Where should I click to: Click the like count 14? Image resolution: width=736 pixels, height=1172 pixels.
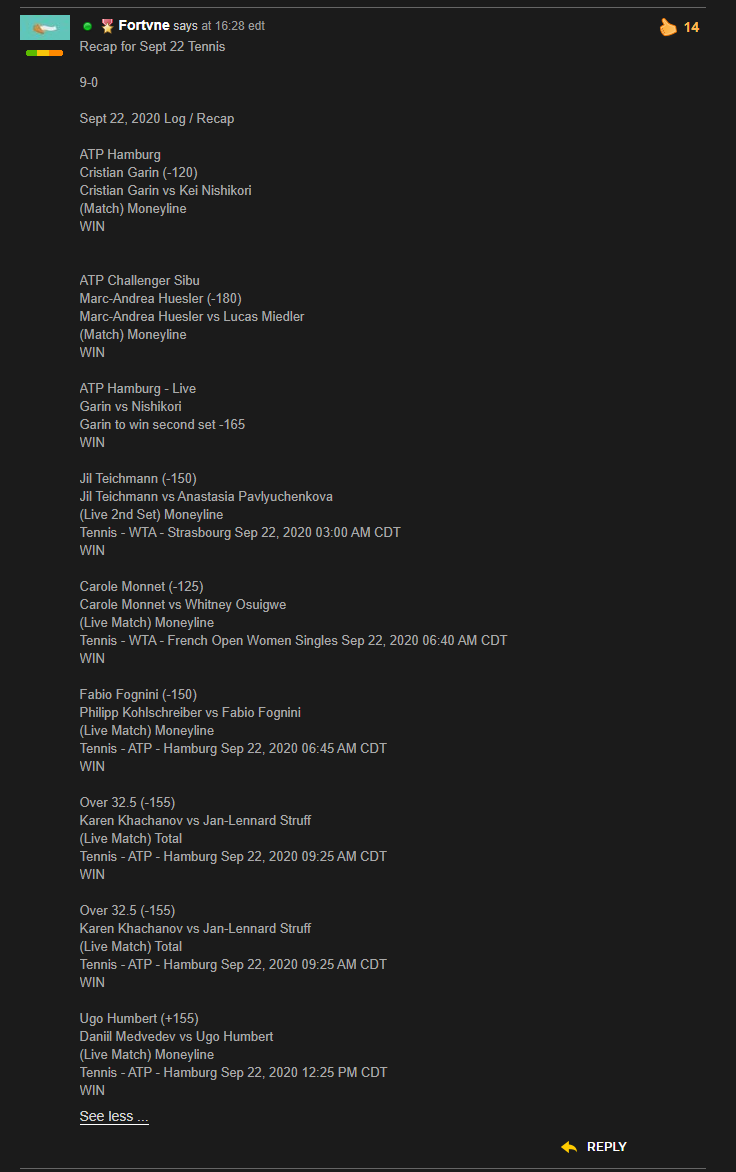[x=691, y=28]
